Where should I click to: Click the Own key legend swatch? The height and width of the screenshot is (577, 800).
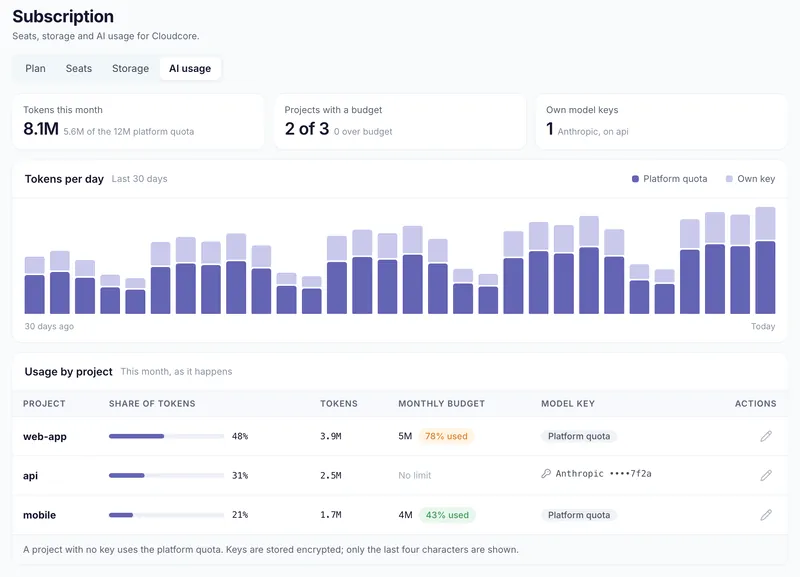729,179
